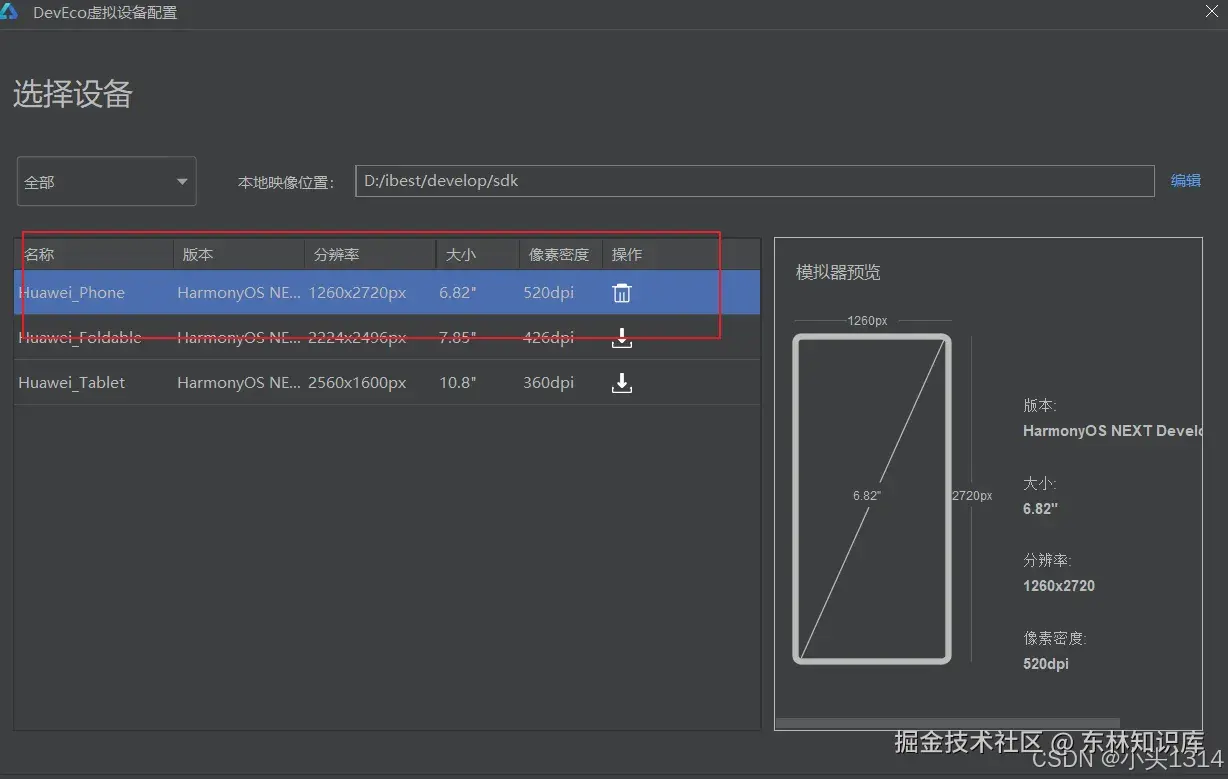Select the Huawei_Foldable device row
The image size is (1228, 779).
(x=387, y=338)
